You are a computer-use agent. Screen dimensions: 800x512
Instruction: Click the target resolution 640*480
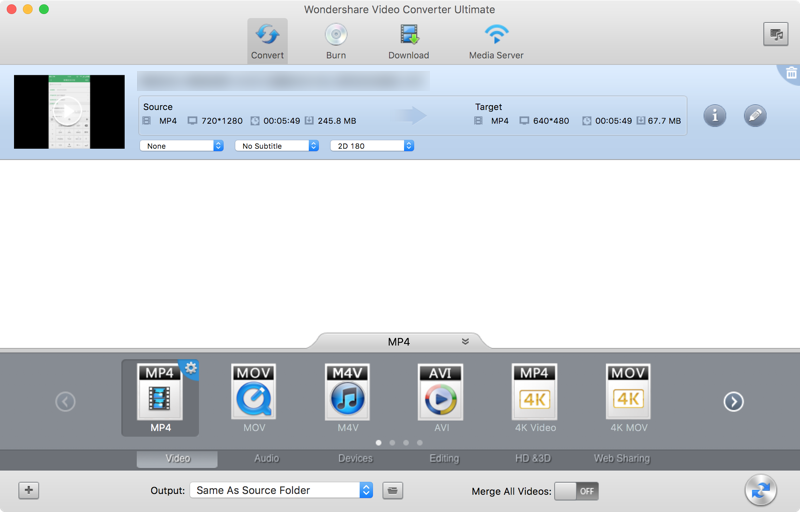click(x=551, y=121)
